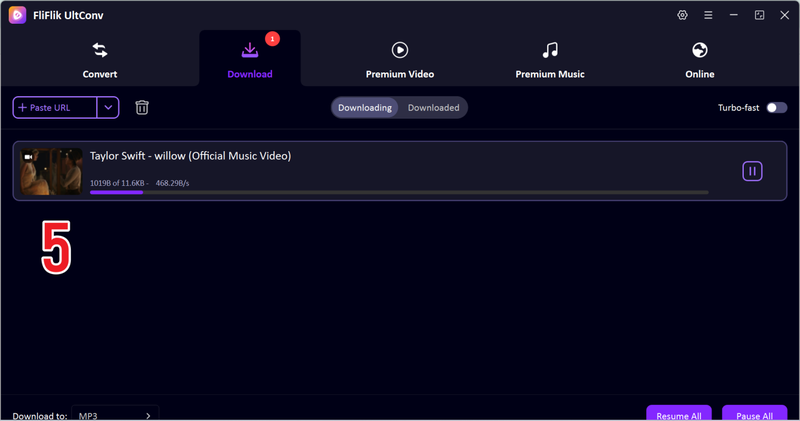
Task: Open the settings gear icon
Action: pyautogui.click(x=682, y=15)
